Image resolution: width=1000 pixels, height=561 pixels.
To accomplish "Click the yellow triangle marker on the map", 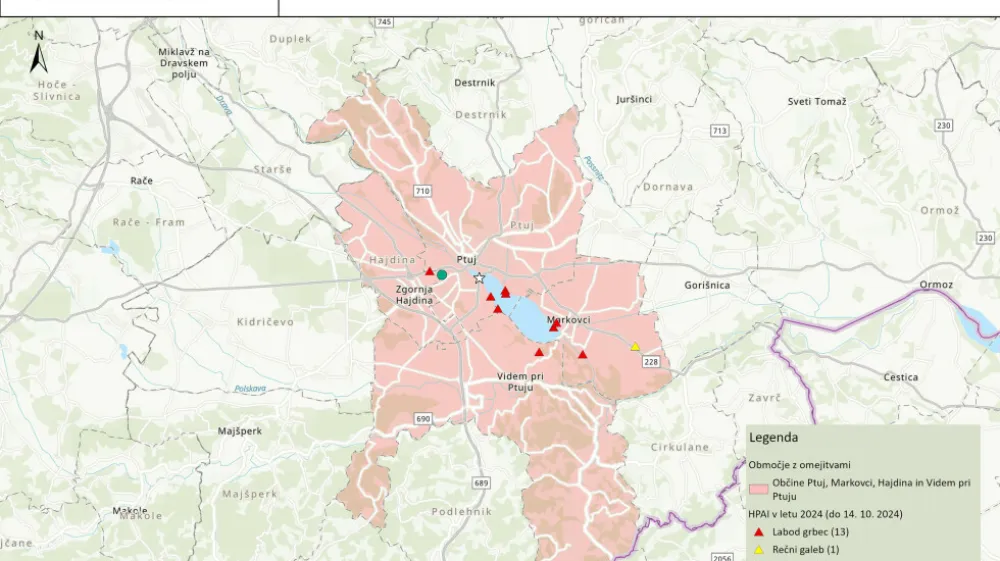I will click(x=635, y=347).
